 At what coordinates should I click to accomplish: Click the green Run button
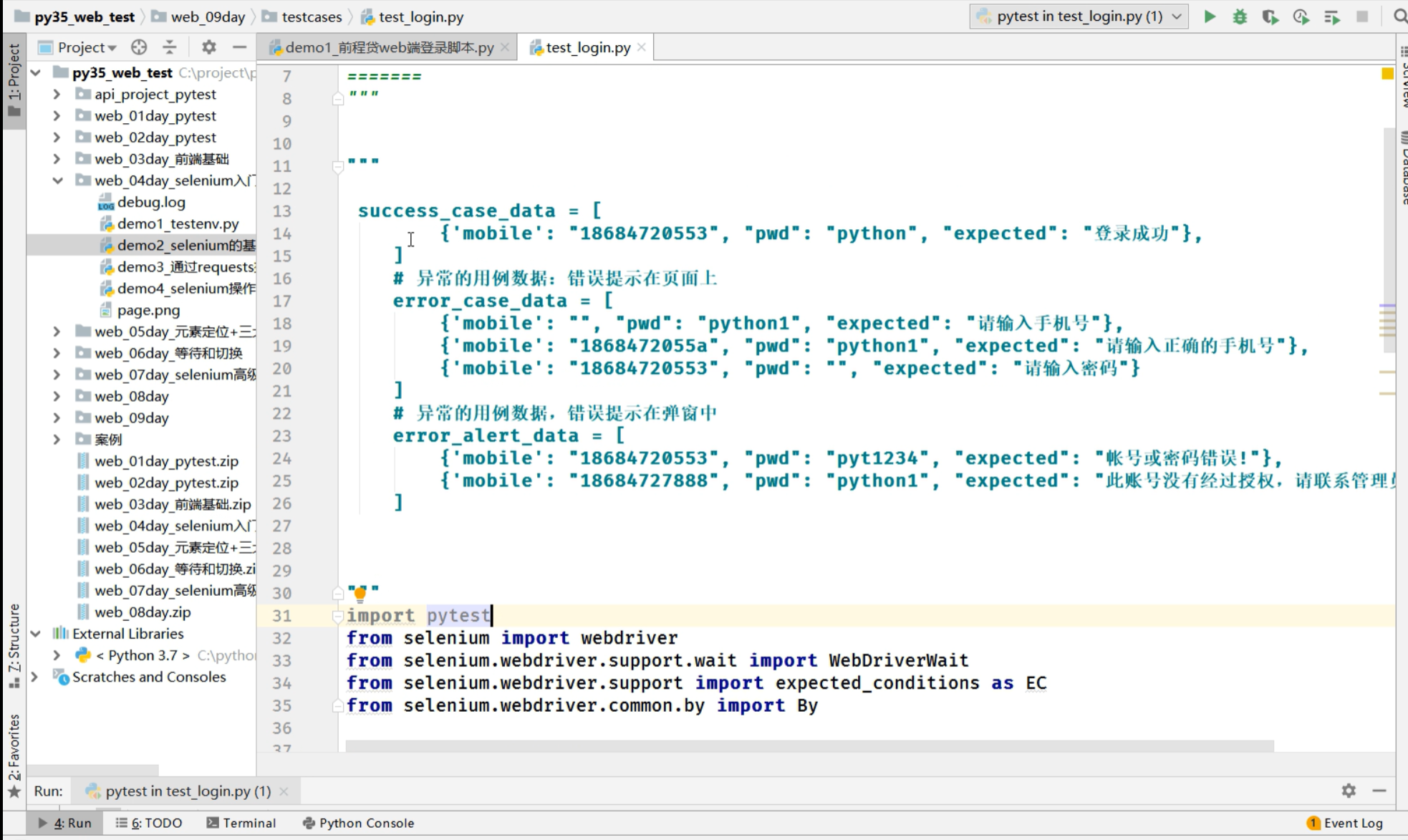click(x=1210, y=16)
